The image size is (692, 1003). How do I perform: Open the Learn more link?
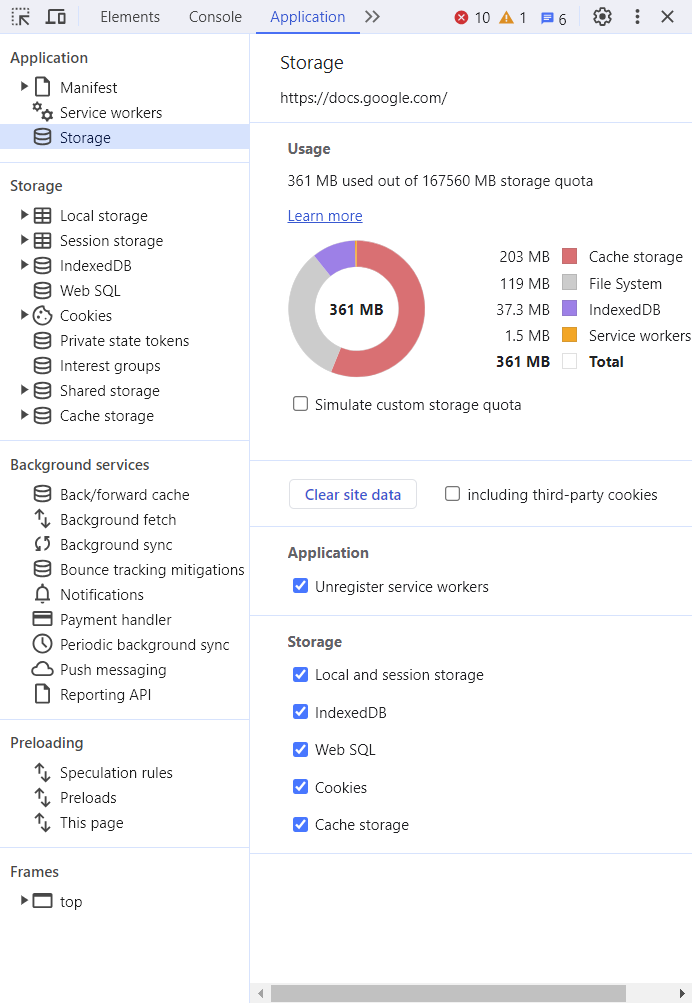coord(325,216)
